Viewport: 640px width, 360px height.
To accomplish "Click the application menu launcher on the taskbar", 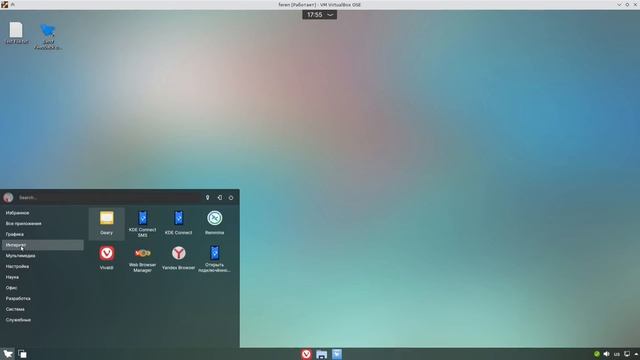I will coord(8,354).
